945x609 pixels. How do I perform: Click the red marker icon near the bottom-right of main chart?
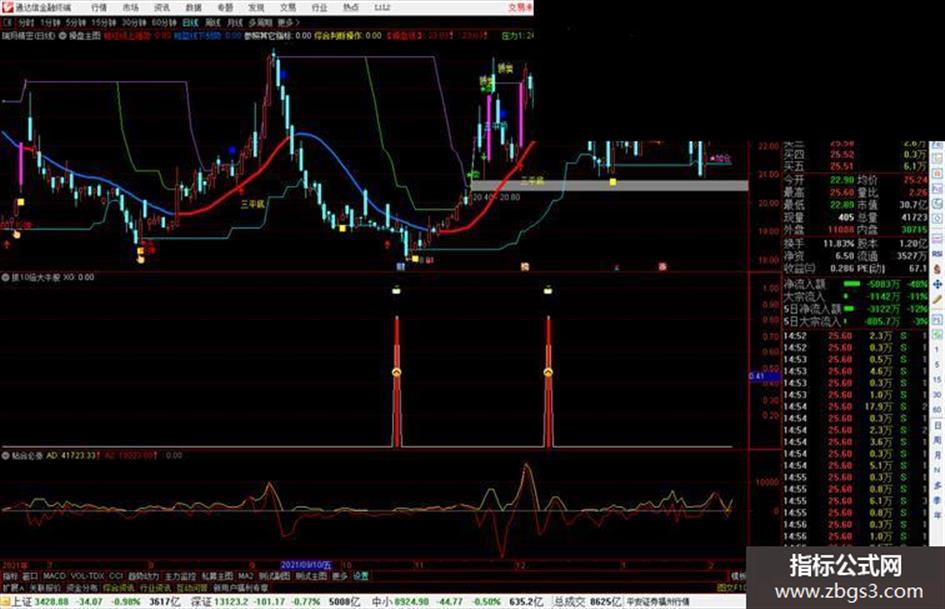662,266
